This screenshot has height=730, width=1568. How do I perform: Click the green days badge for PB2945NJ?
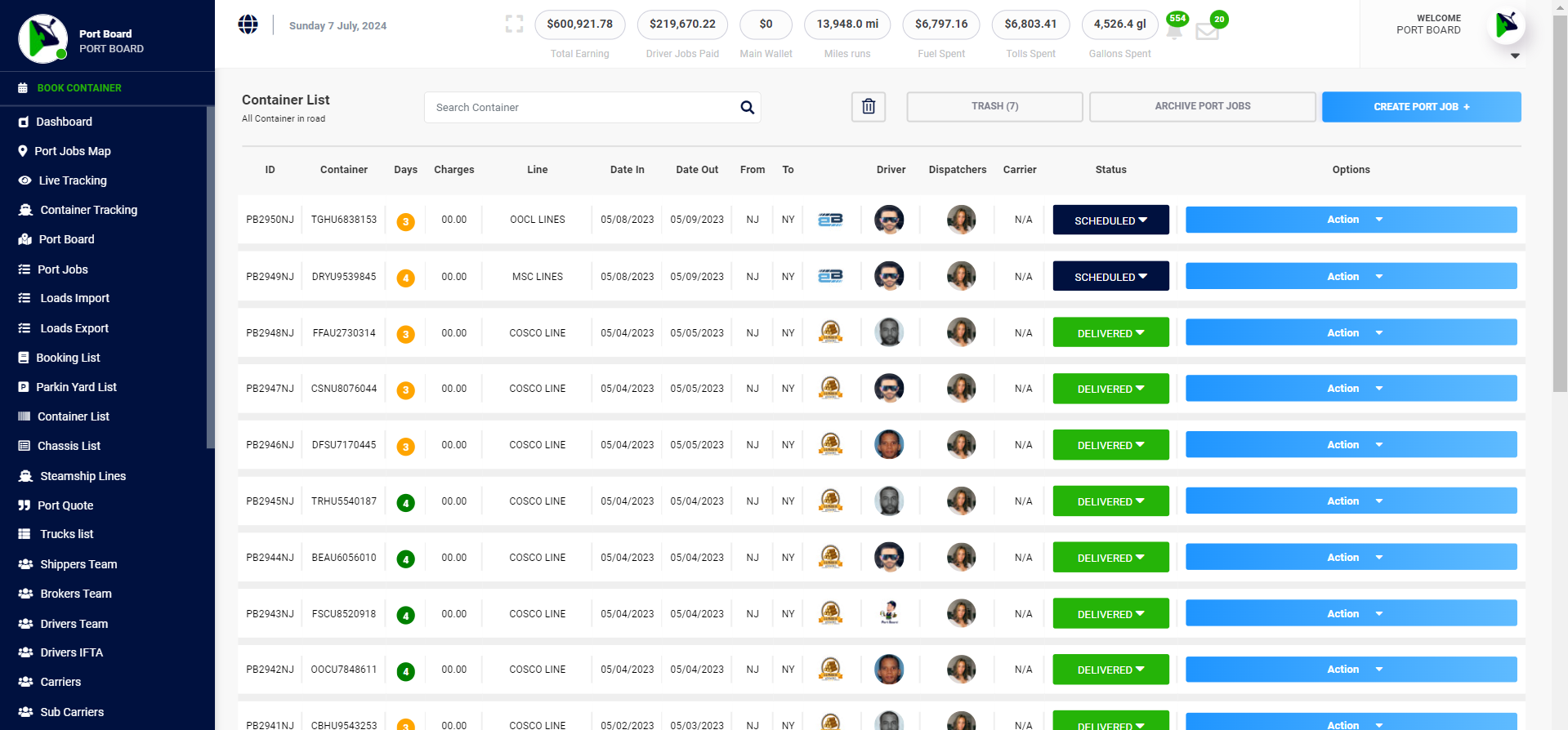coord(405,503)
